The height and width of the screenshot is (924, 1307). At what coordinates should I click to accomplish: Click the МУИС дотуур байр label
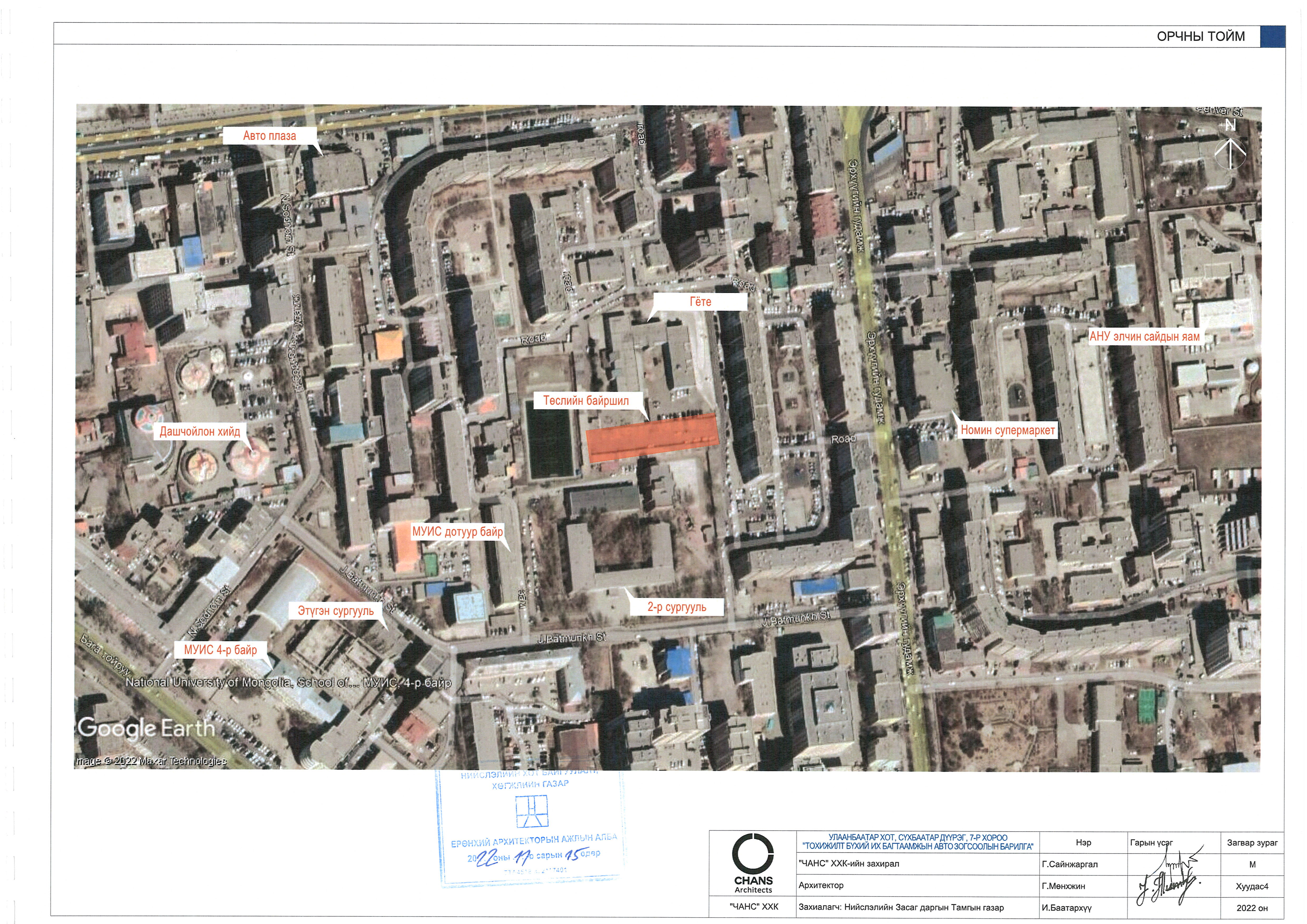pyautogui.click(x=457, y=532)
